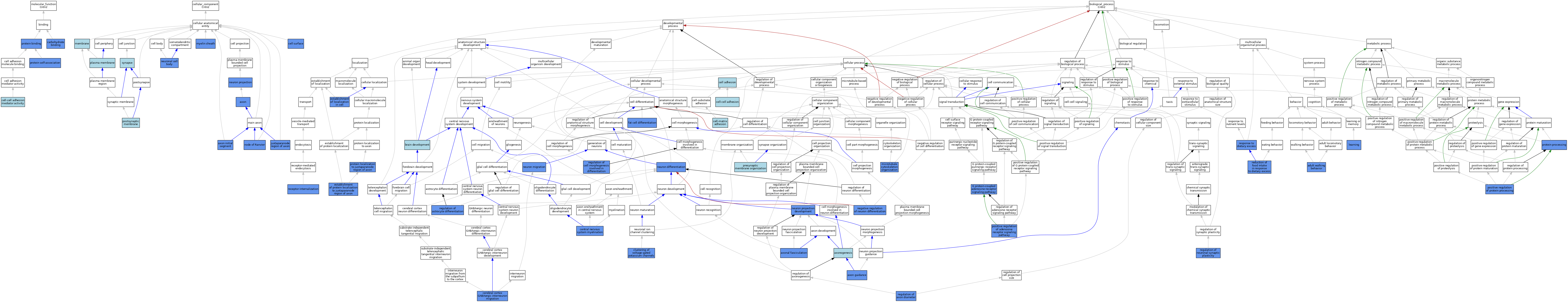Select the 'node of Ranvier' node

pyautogui.click(x=254, y=145)
